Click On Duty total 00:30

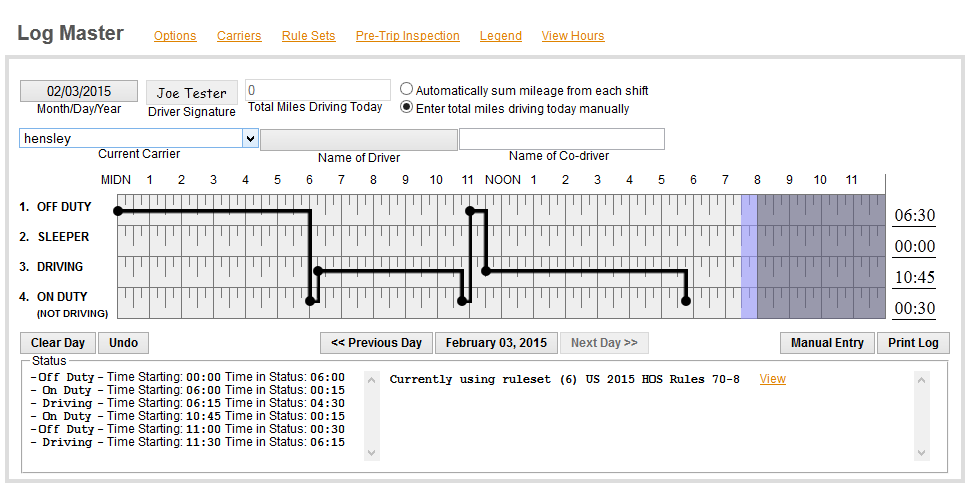(915, 308)
